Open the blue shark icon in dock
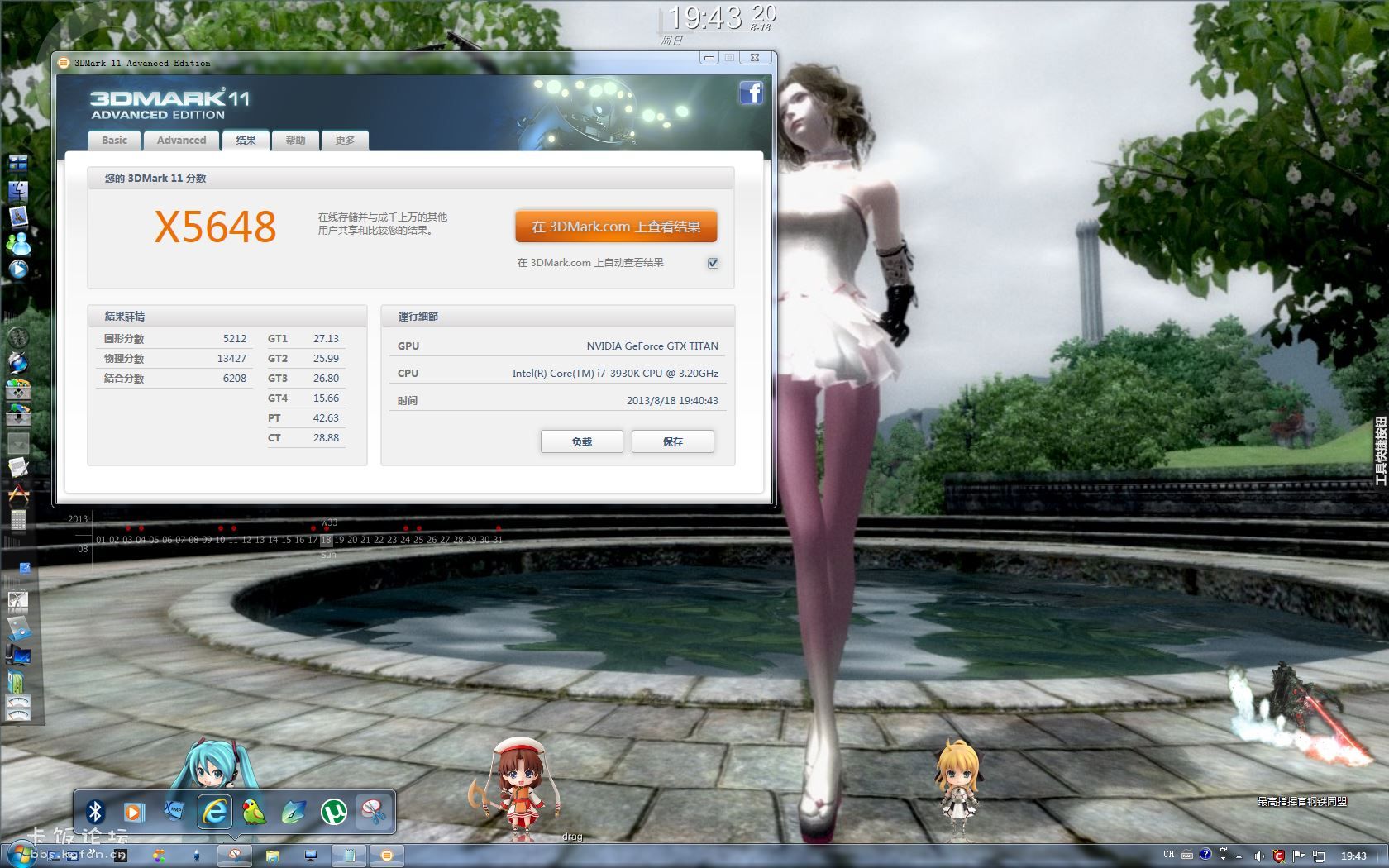 point(294,812)
